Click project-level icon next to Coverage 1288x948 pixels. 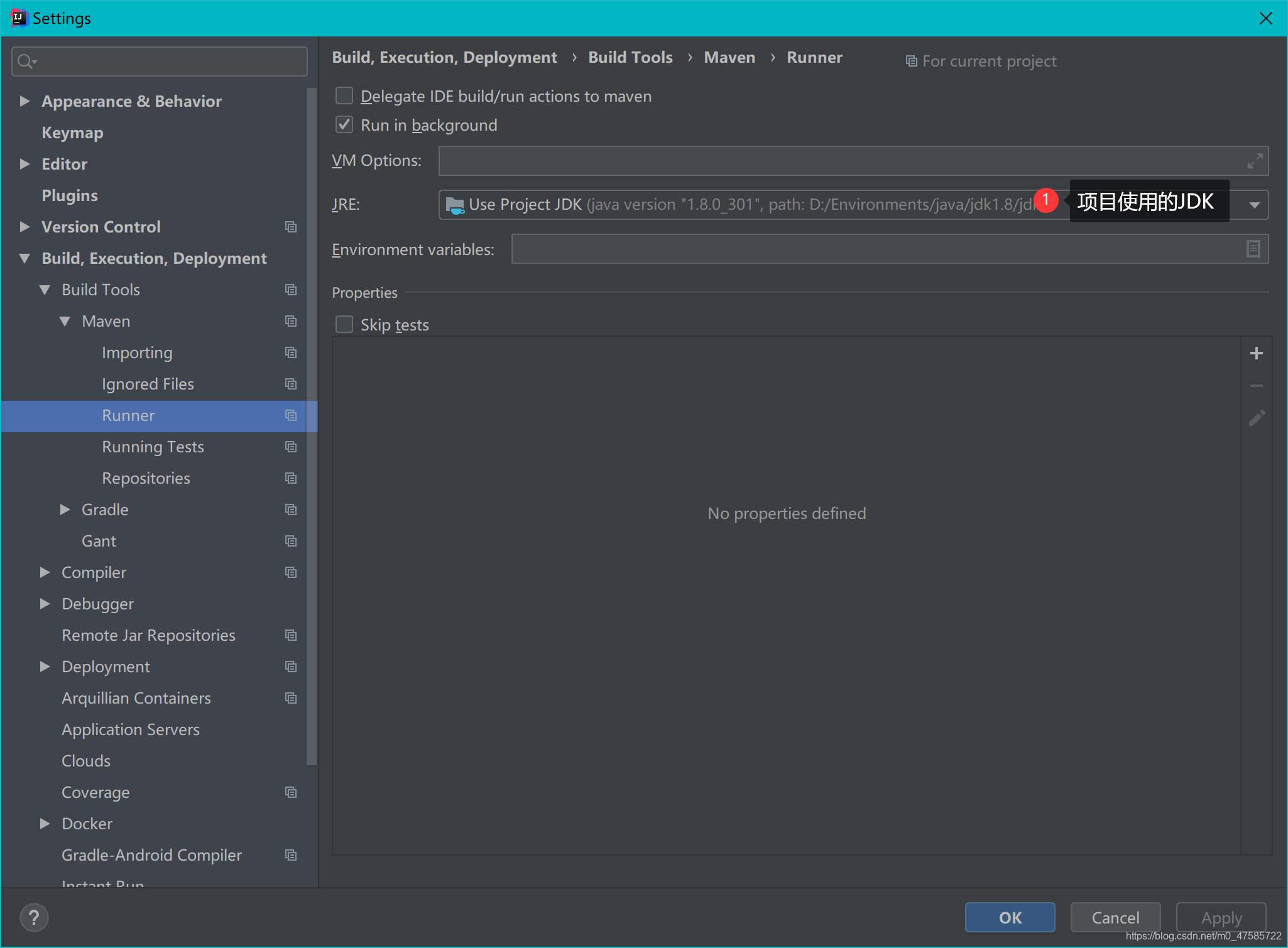click(x=290, y=792)
